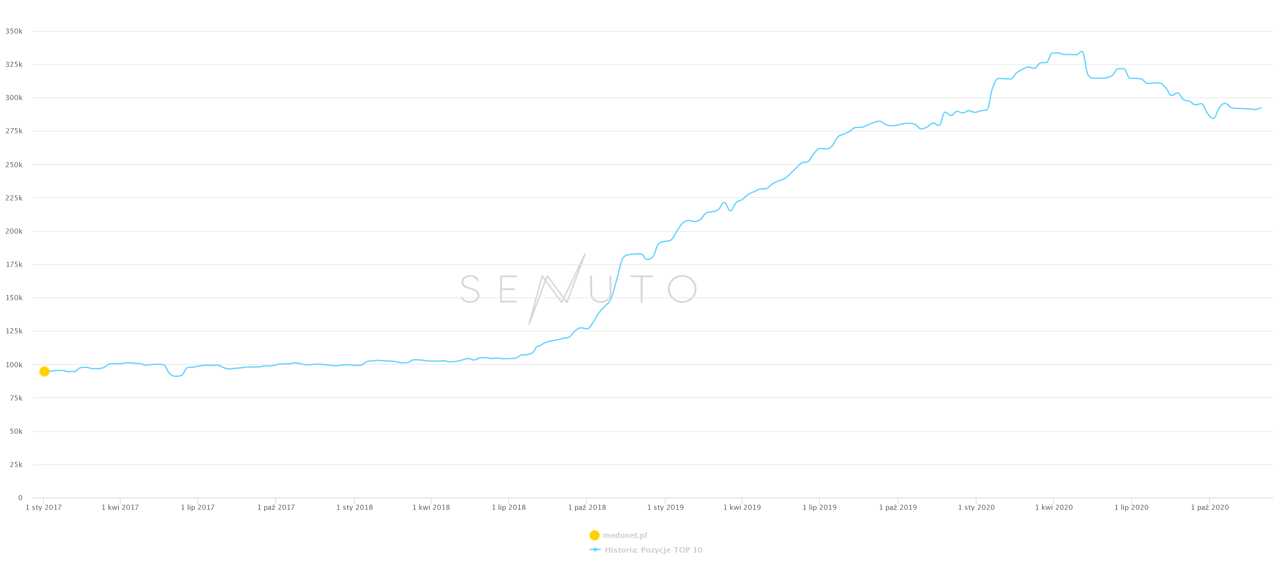Click the '1 lip 2019' x-axis label

pyautogui.click(x=820, y=507)
